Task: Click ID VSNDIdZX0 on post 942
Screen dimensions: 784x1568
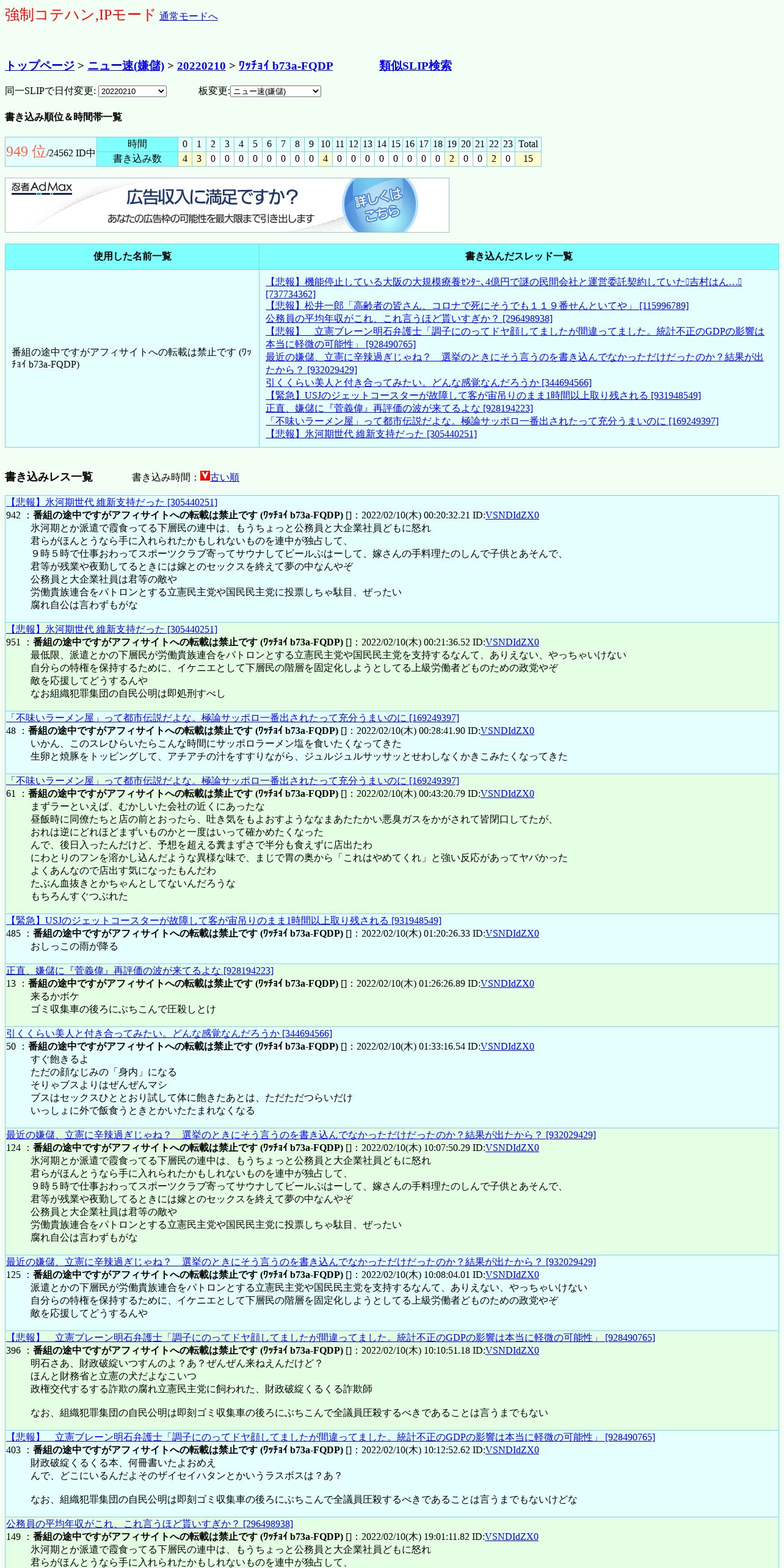Action: [x=512, y=515]
